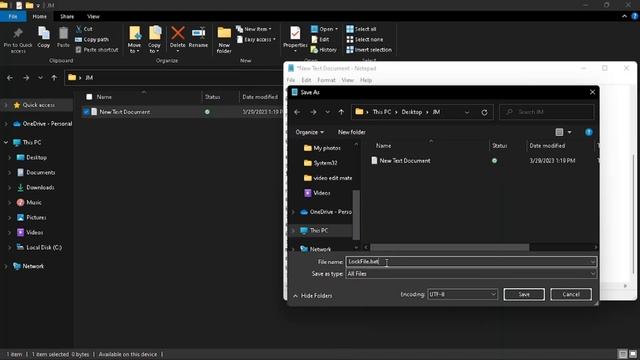
Task: Click the Save button
Action: 524,294
